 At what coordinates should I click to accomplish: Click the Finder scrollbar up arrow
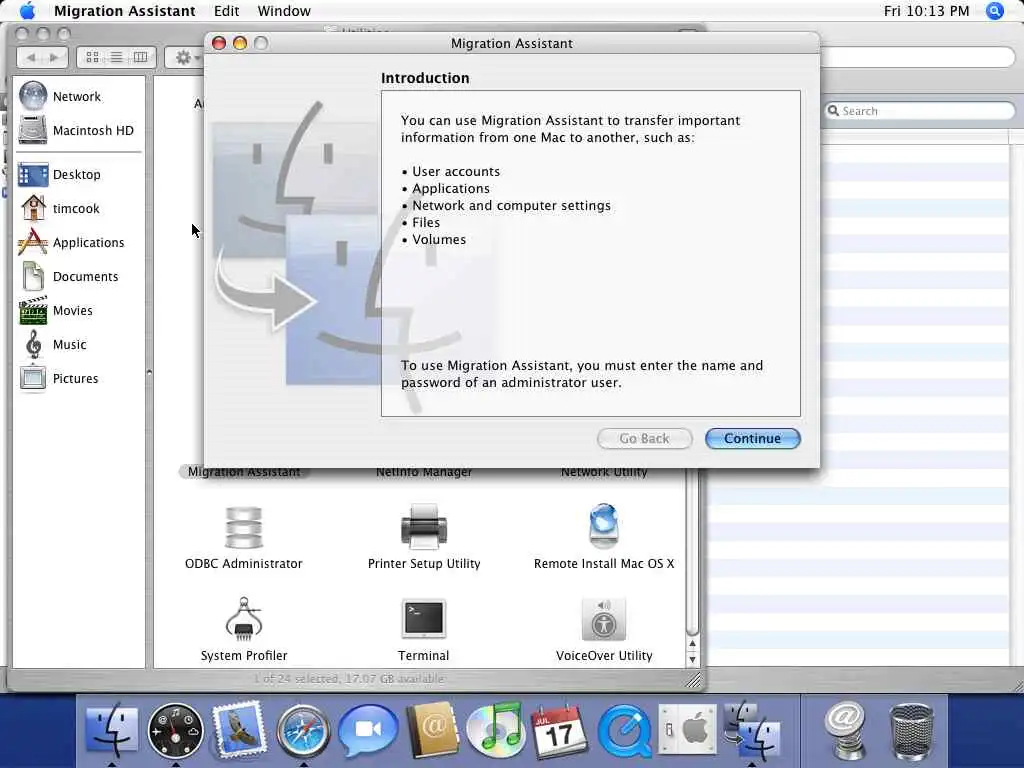pos(692,644)
